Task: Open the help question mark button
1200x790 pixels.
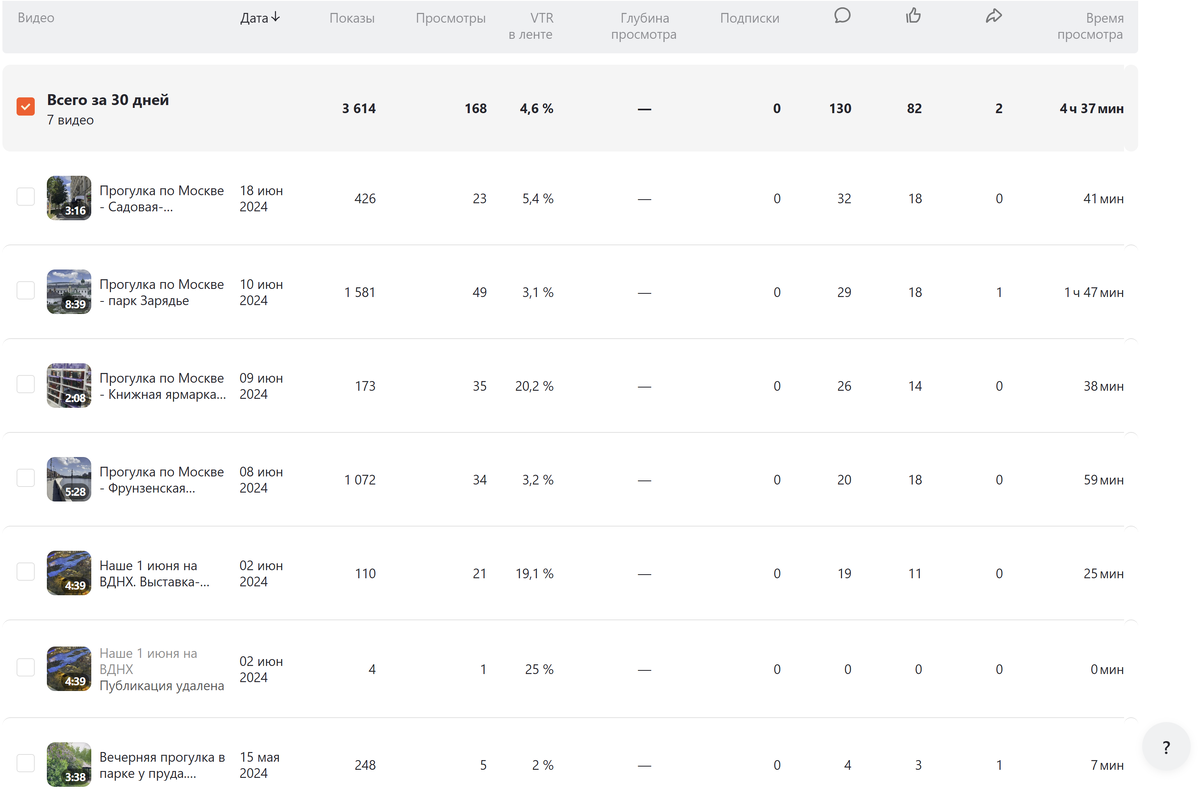Action: coord(1166,747)
